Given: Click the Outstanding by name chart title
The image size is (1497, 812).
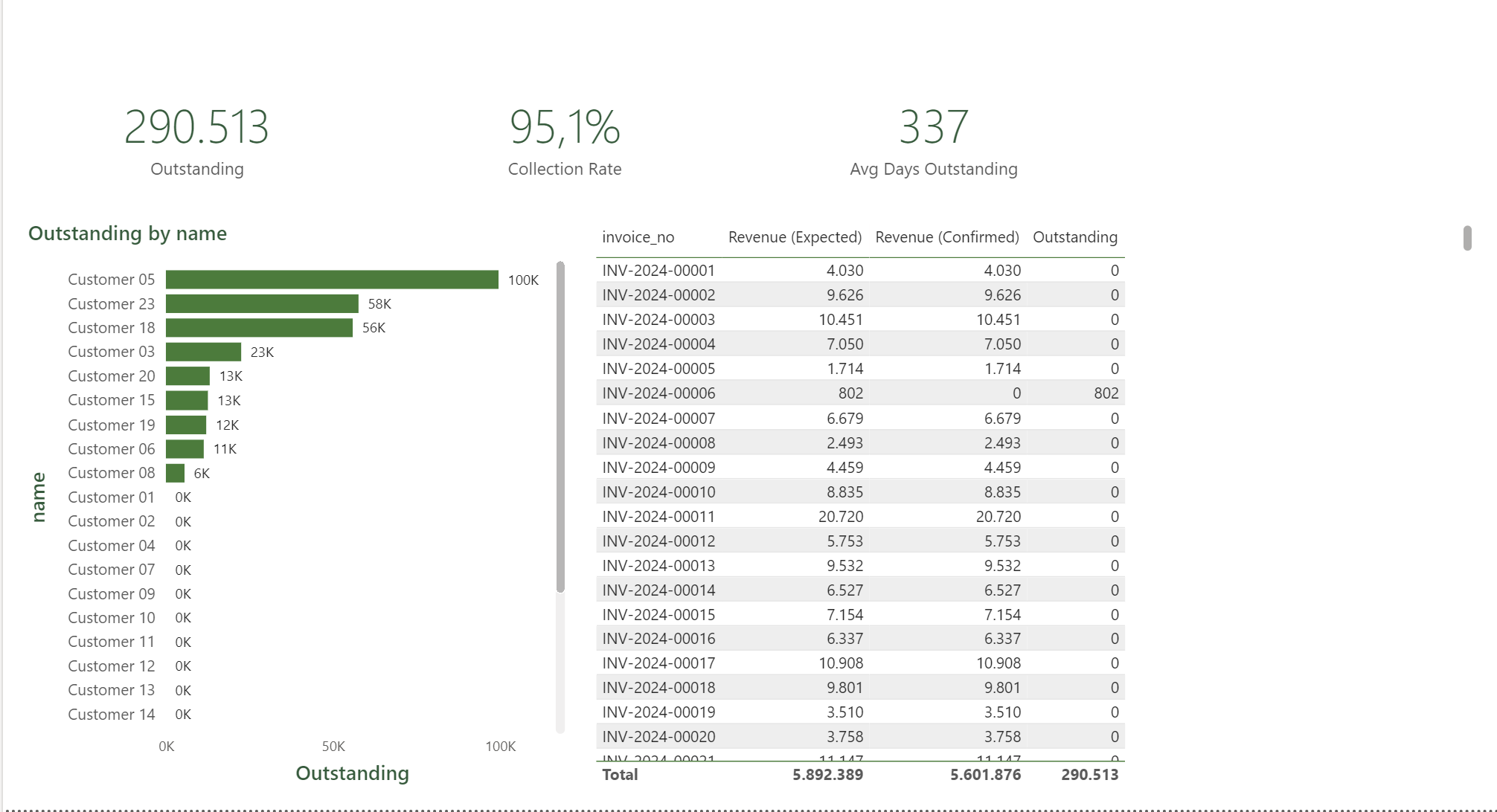Looking at the screenshot, I should pyautogui.click(x=127, y=233).
